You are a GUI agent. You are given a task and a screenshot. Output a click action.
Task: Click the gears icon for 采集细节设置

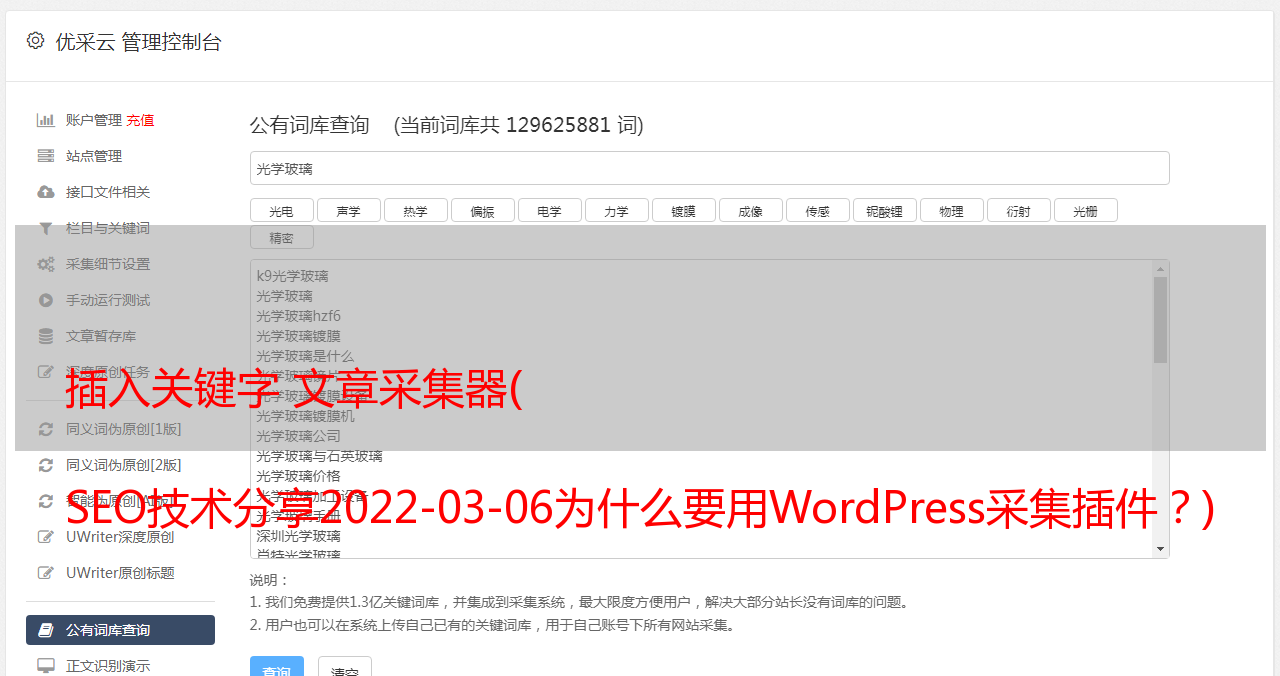coord(46,264)
